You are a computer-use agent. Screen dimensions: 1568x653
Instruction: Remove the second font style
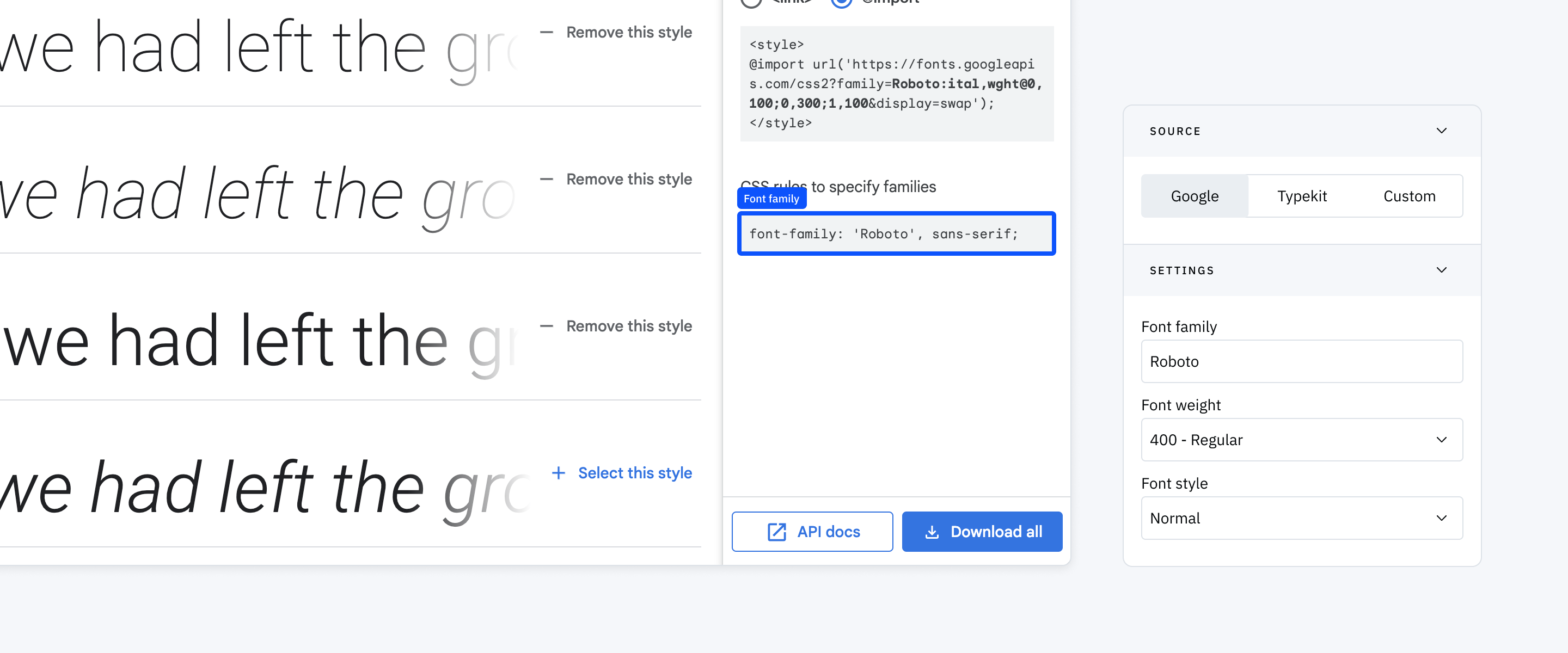click(615, 180)
